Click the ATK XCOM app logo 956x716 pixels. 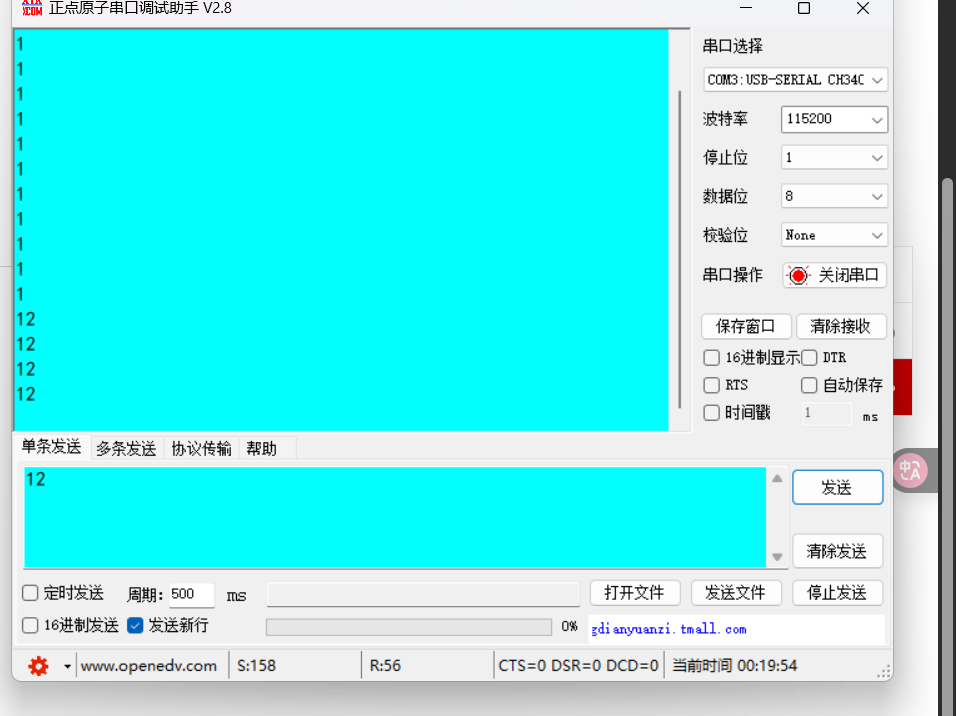click(32, 8)
